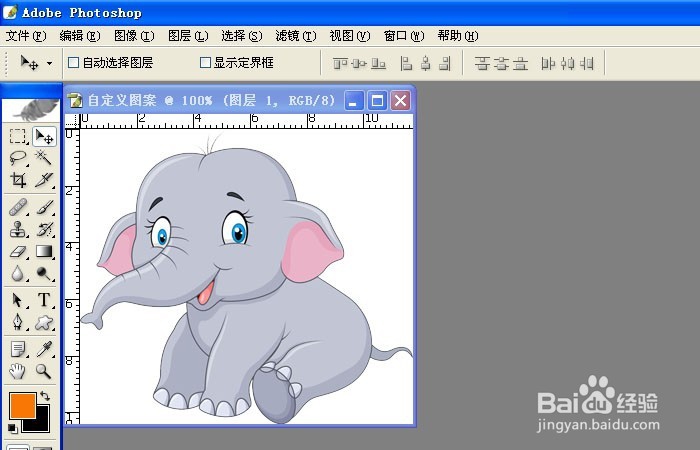Click the orange foreground color swatch
700x450 pixels.
pyautogui.click(x=22, y=405)
